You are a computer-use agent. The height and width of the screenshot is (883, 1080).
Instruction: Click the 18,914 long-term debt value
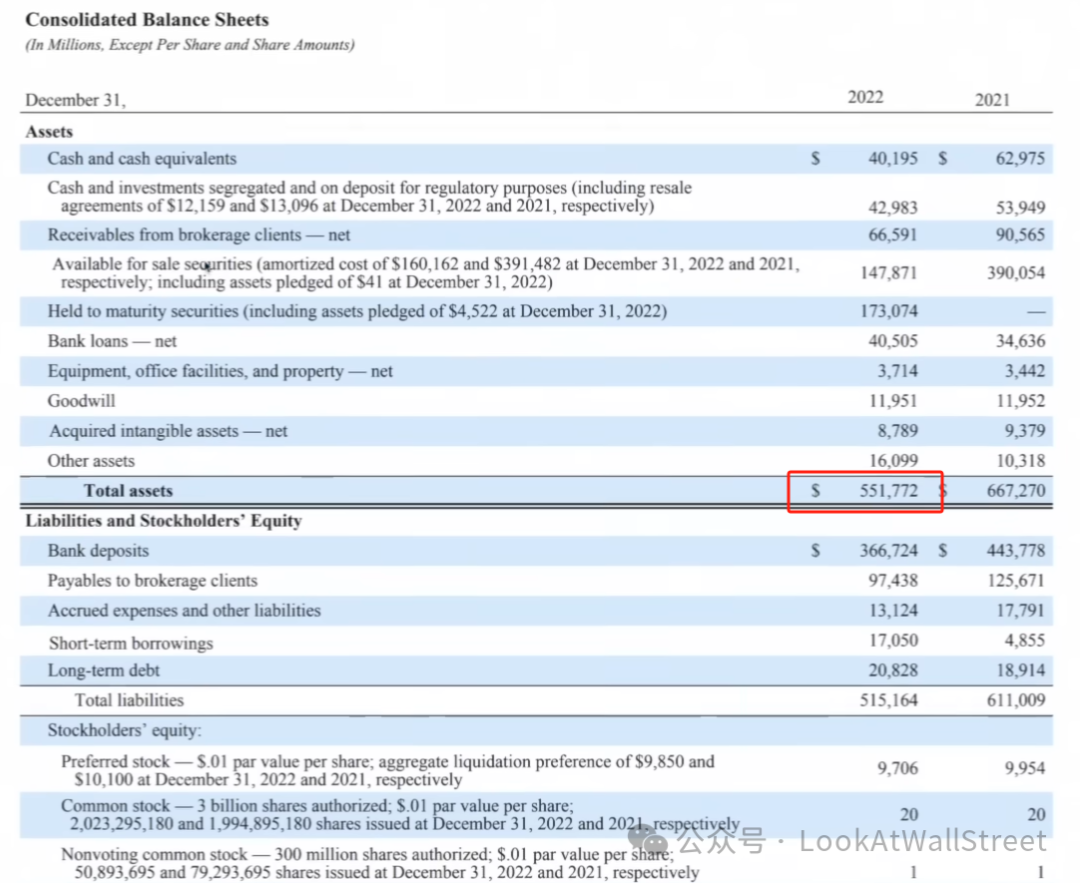click(1021, 671)
